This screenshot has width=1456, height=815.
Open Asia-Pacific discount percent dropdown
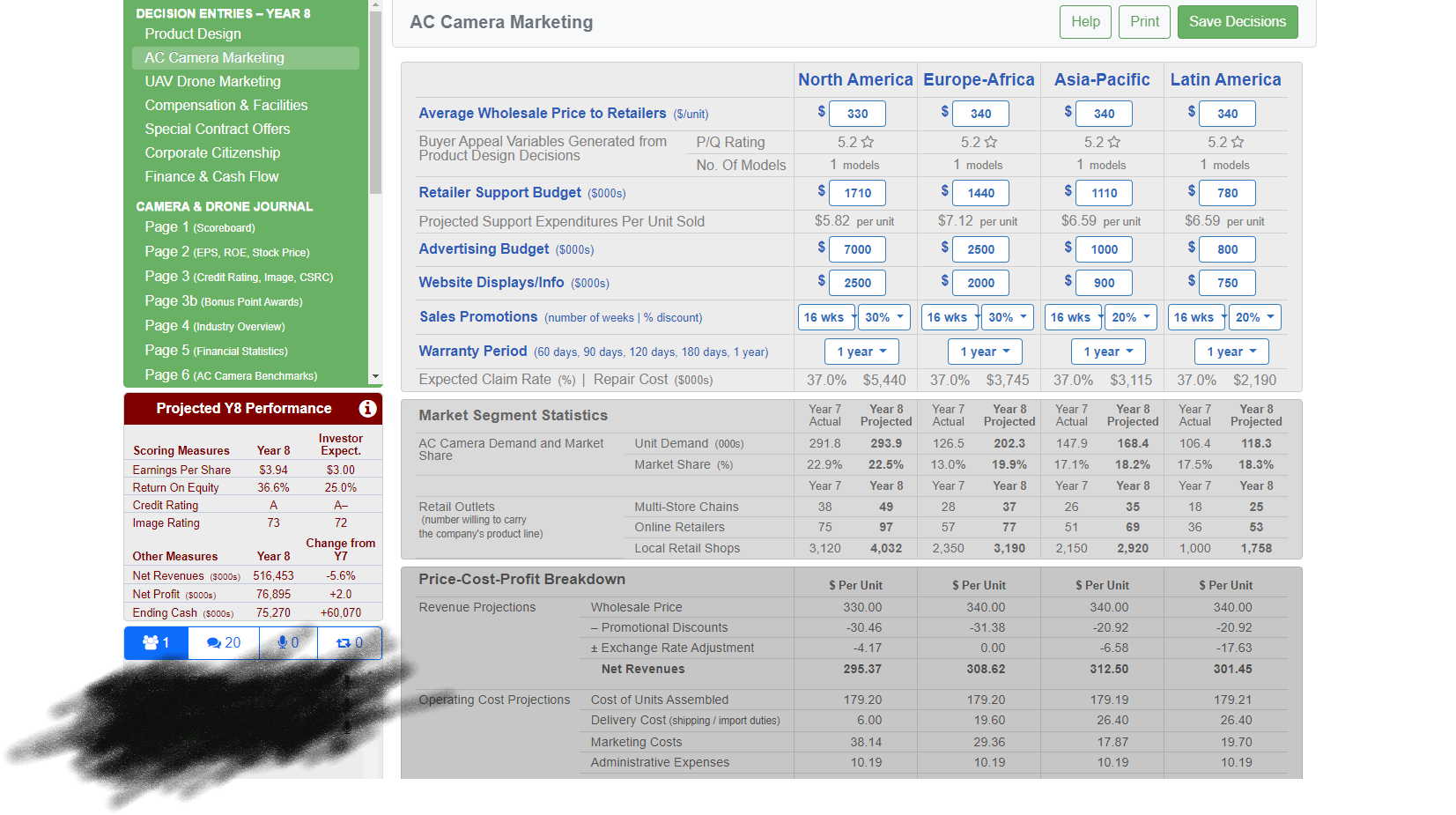[x=1131, y=317]
